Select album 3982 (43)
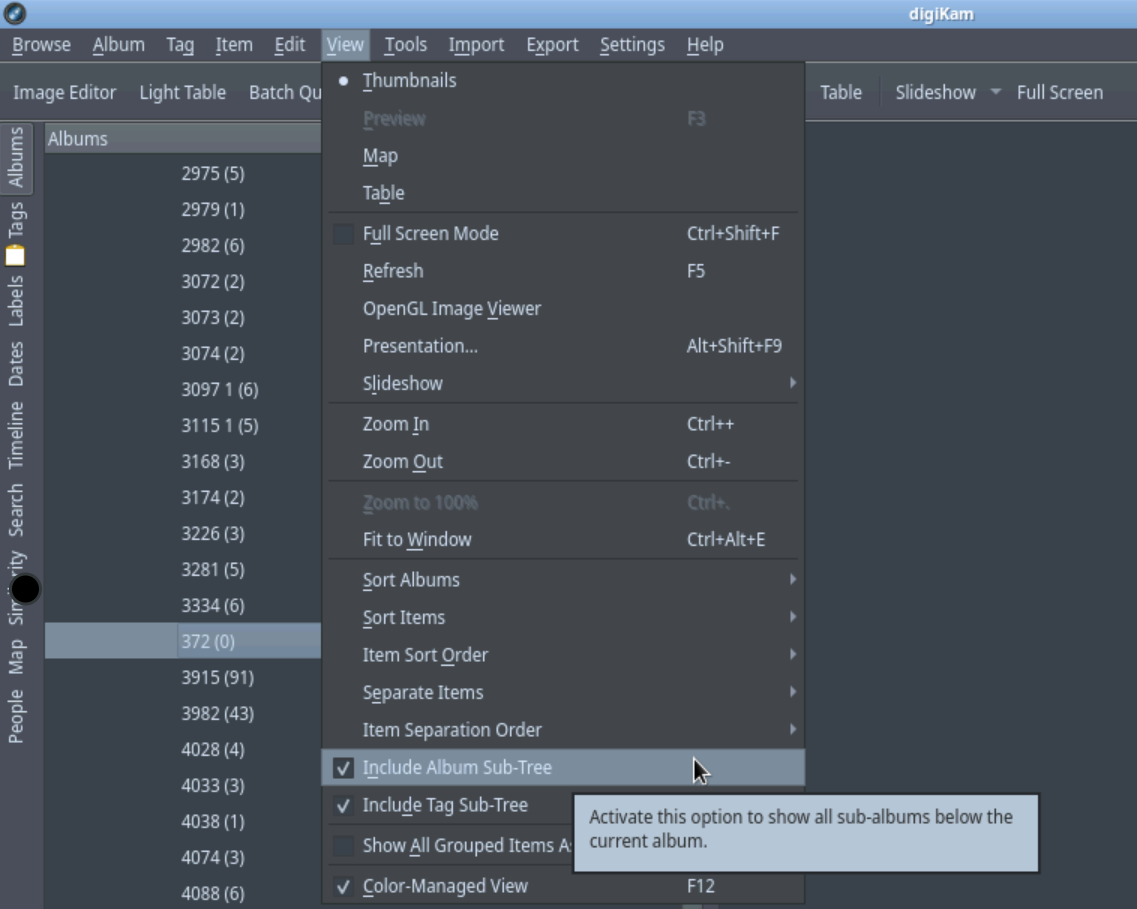Screen dimensions: 1137x909 click(218, 714)
